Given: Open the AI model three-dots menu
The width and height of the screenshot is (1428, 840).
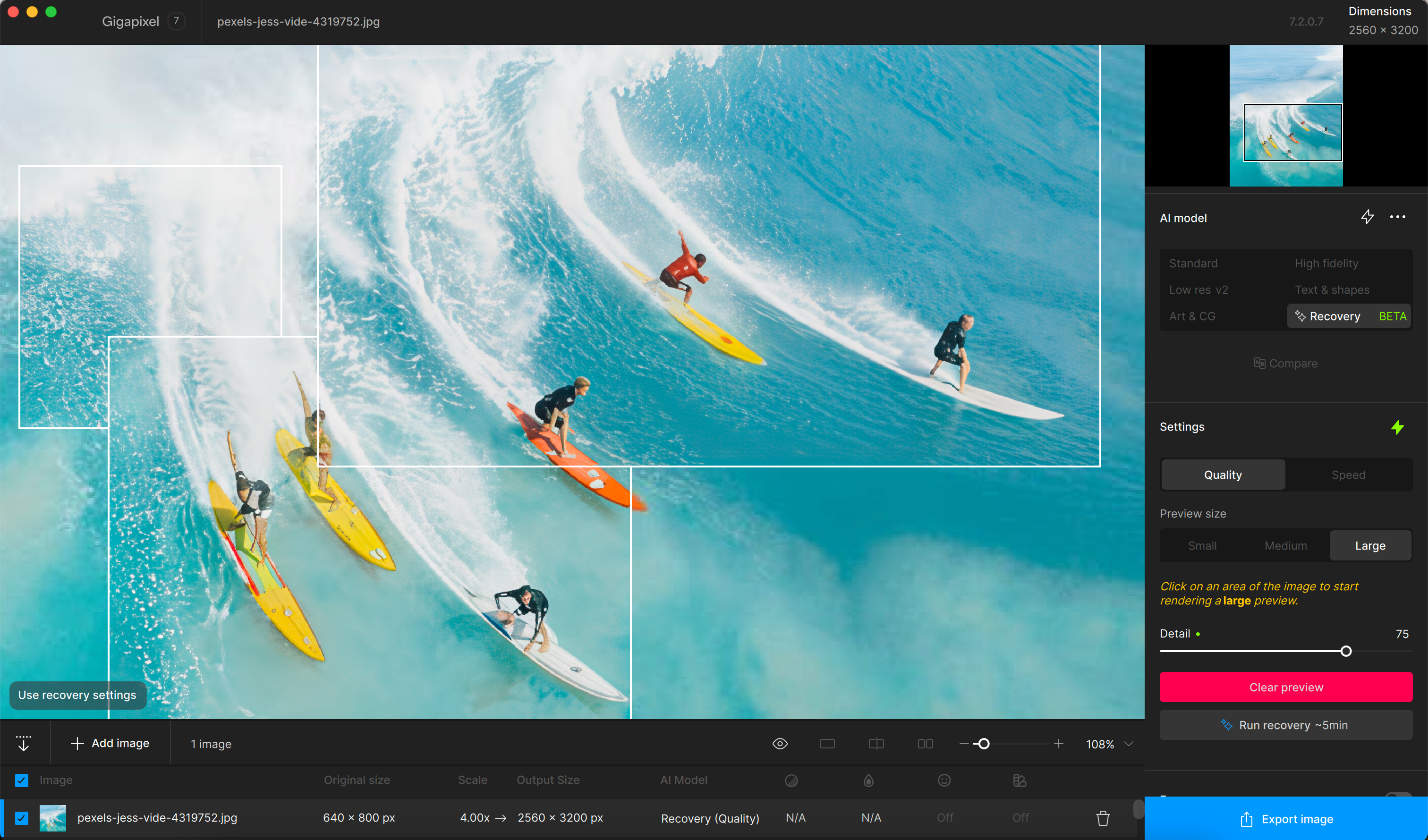Looking at the screenshot, I should [1397, 217].
